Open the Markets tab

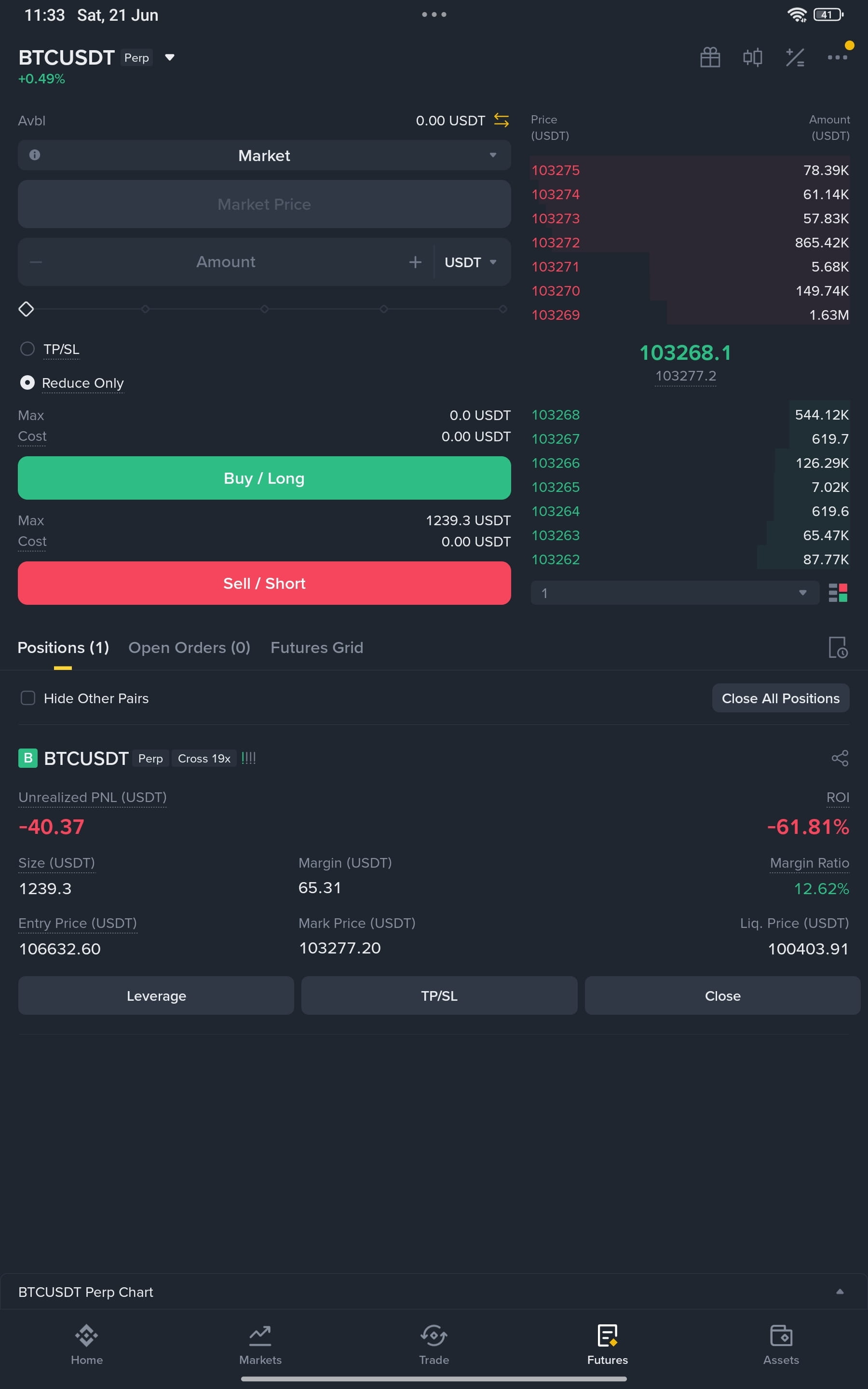point(260,1344)
